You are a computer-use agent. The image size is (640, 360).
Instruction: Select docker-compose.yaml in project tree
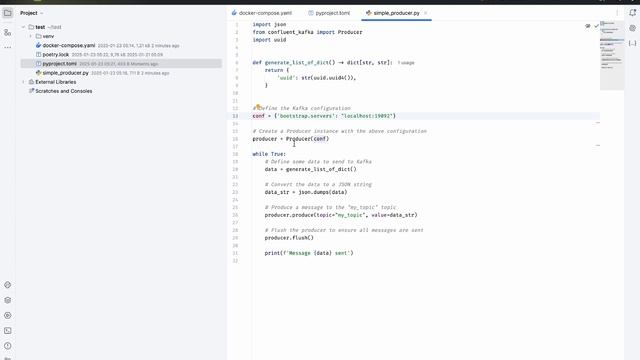pos(69,45)
